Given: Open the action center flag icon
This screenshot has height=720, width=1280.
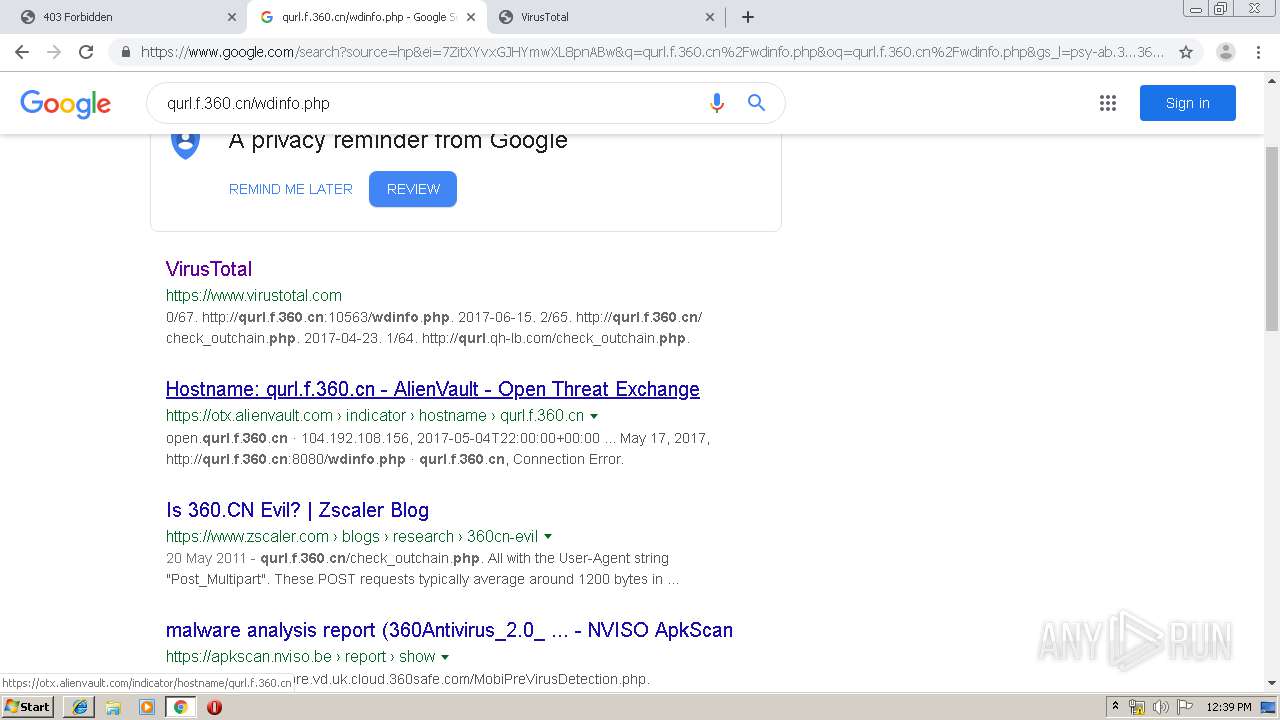Looking at the screenshot, I should (1185, 707).
